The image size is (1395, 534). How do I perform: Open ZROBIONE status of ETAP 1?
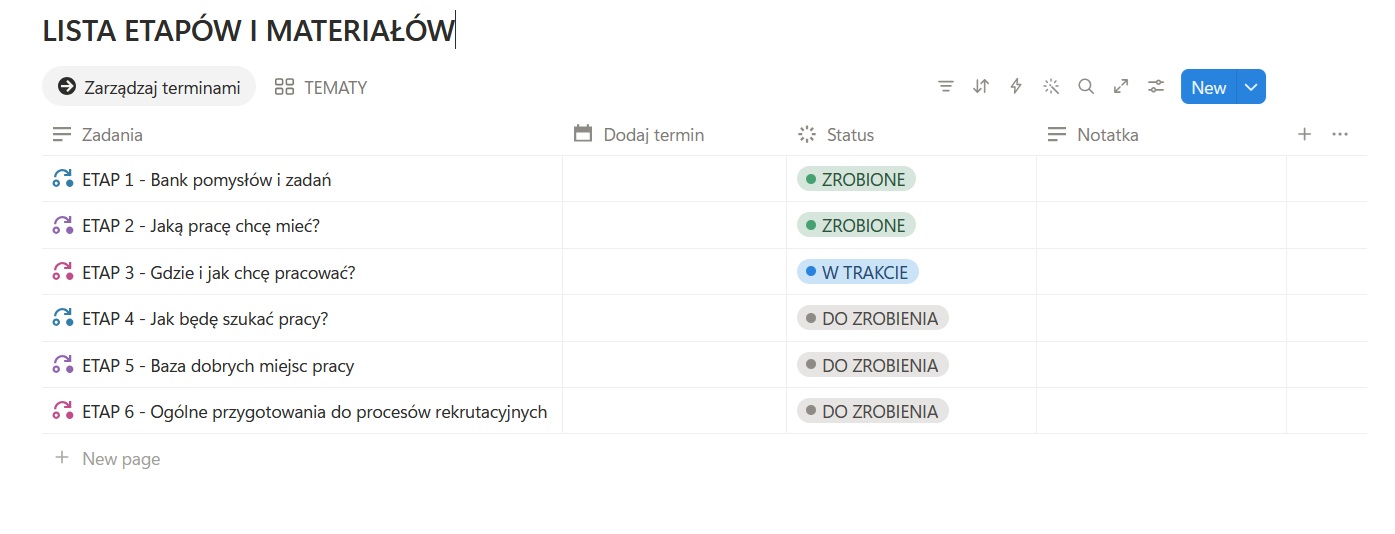[x=856, y=180]
